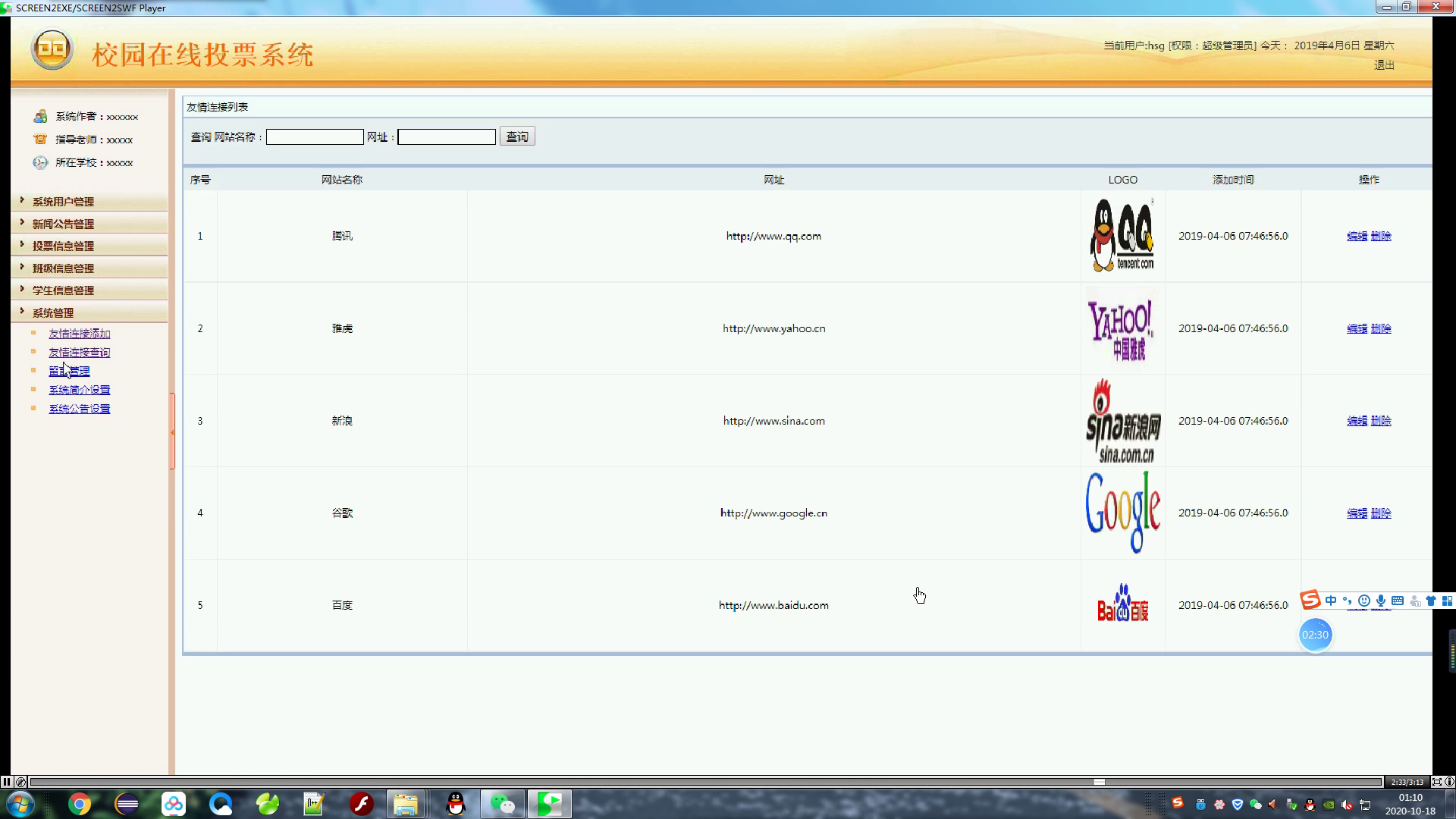Image resolution: width=1456 pixels, height=819 pixels.
Task: Open the blue Q cloud browser taskbar icon
Action: point(221,804)
